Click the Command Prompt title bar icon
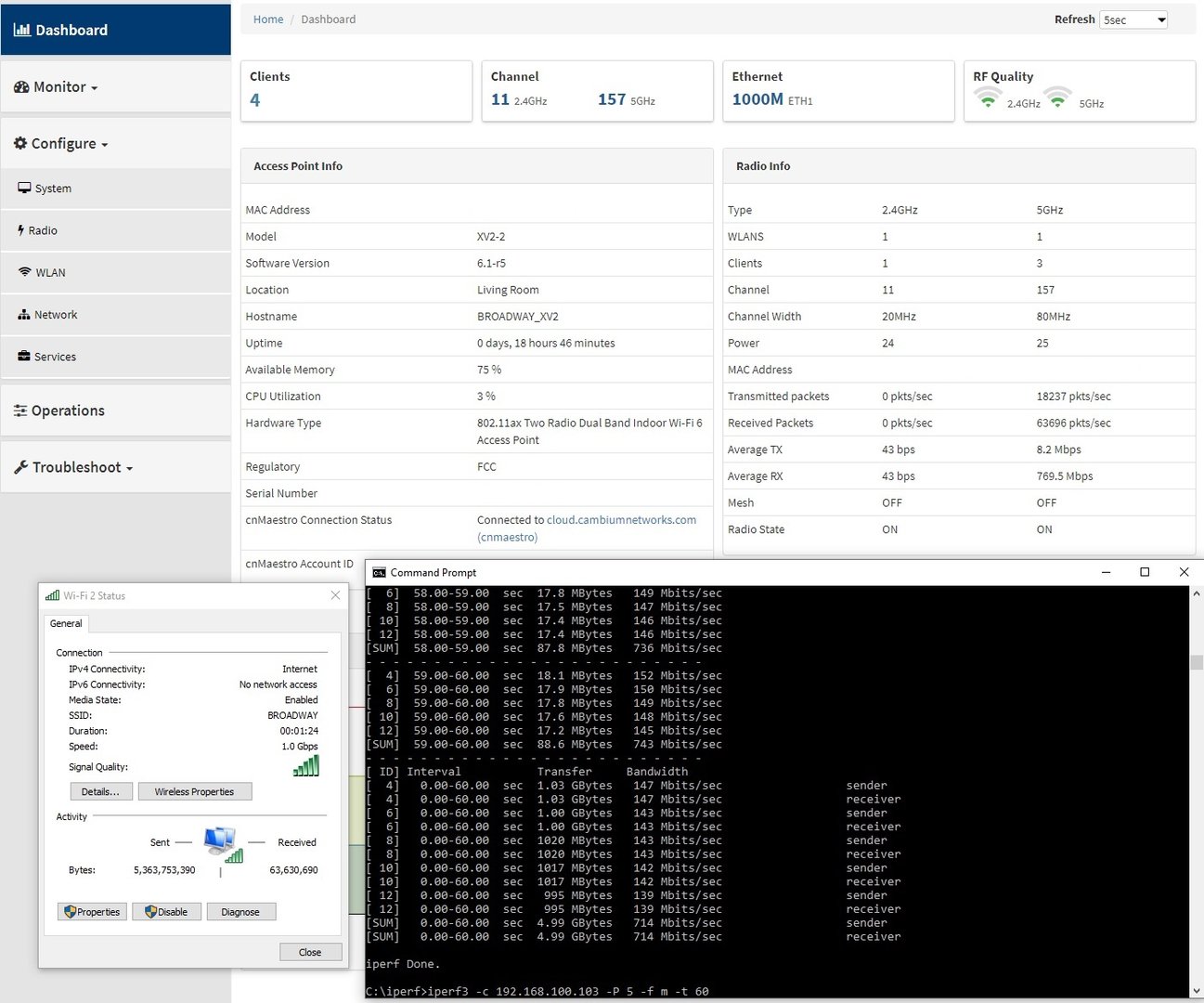1204x1003 pixels. click(379, 573)
